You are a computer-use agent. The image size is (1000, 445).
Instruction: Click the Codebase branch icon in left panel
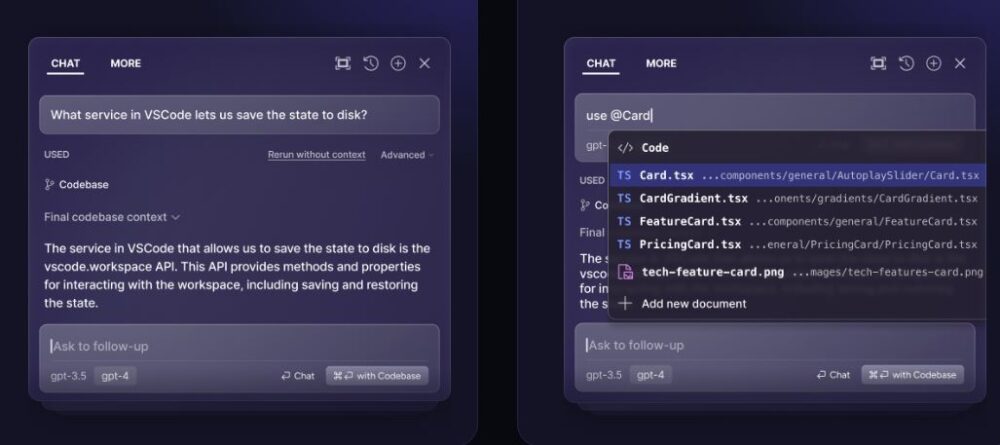49,184
